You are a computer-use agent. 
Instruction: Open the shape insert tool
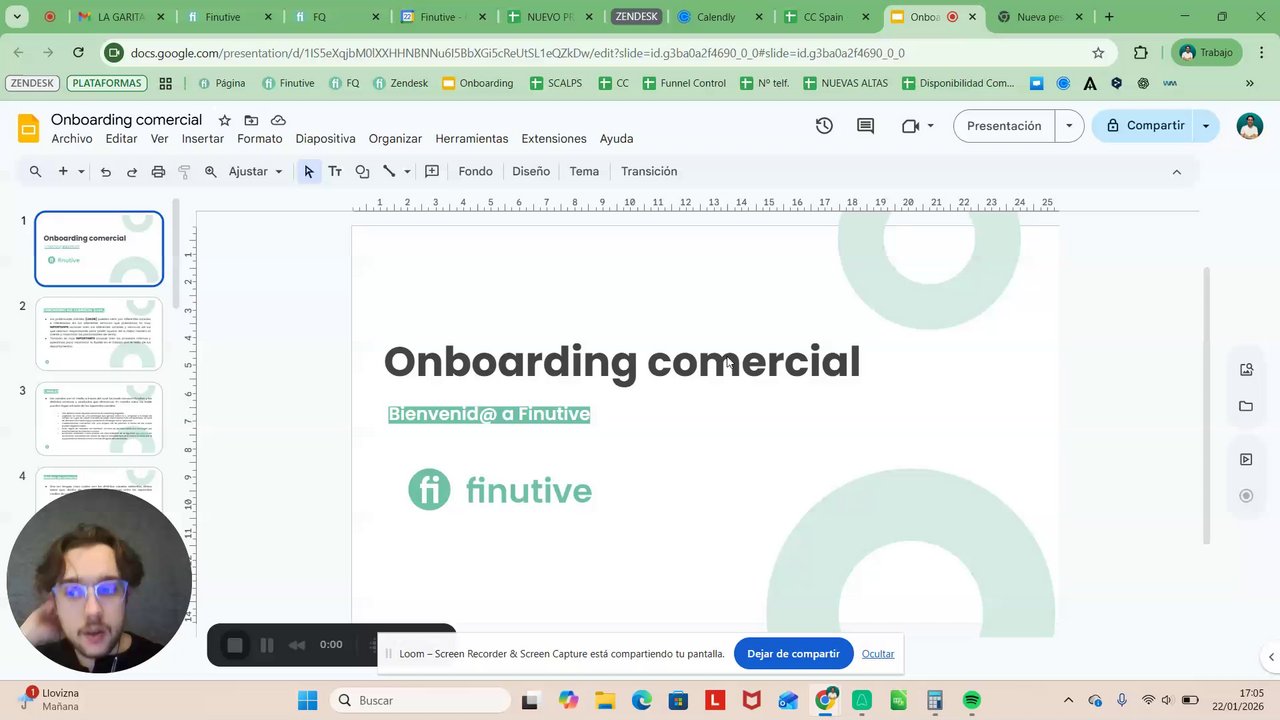362,172
